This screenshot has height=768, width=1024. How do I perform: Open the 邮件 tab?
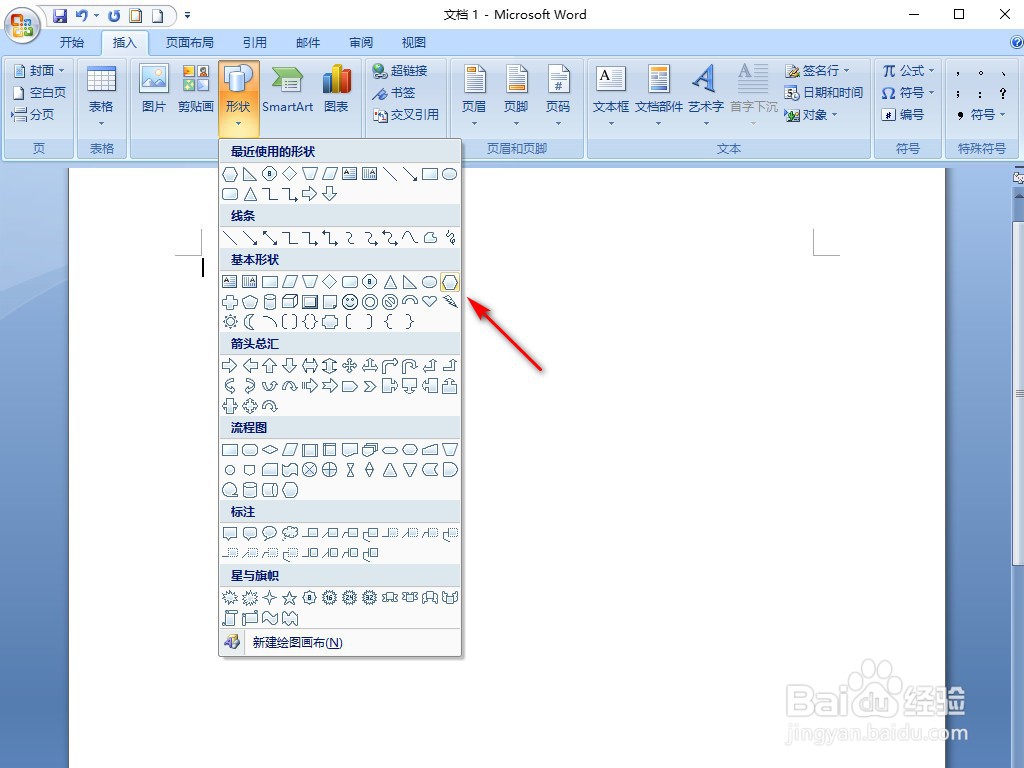point(308,43)
